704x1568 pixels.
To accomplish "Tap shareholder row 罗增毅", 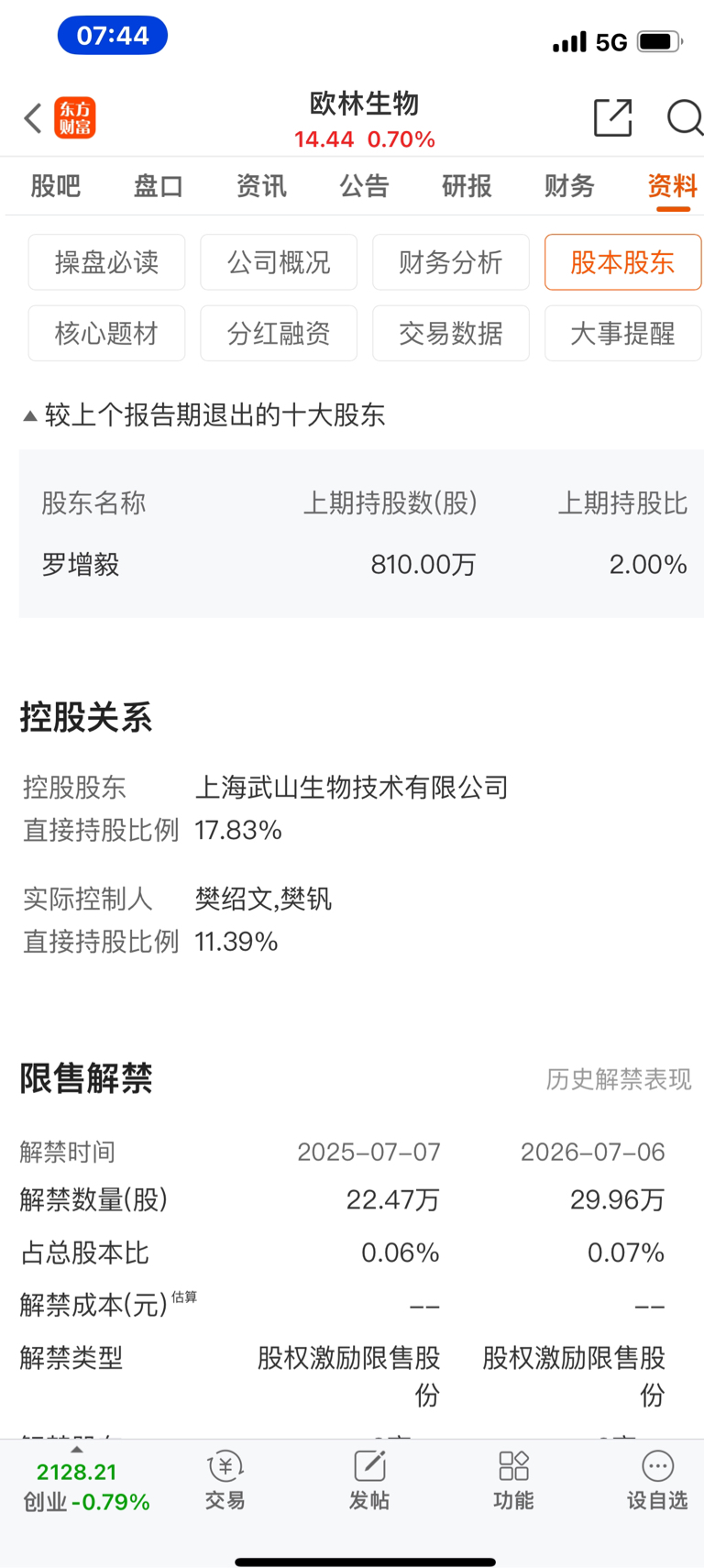I will coord(362,564).
